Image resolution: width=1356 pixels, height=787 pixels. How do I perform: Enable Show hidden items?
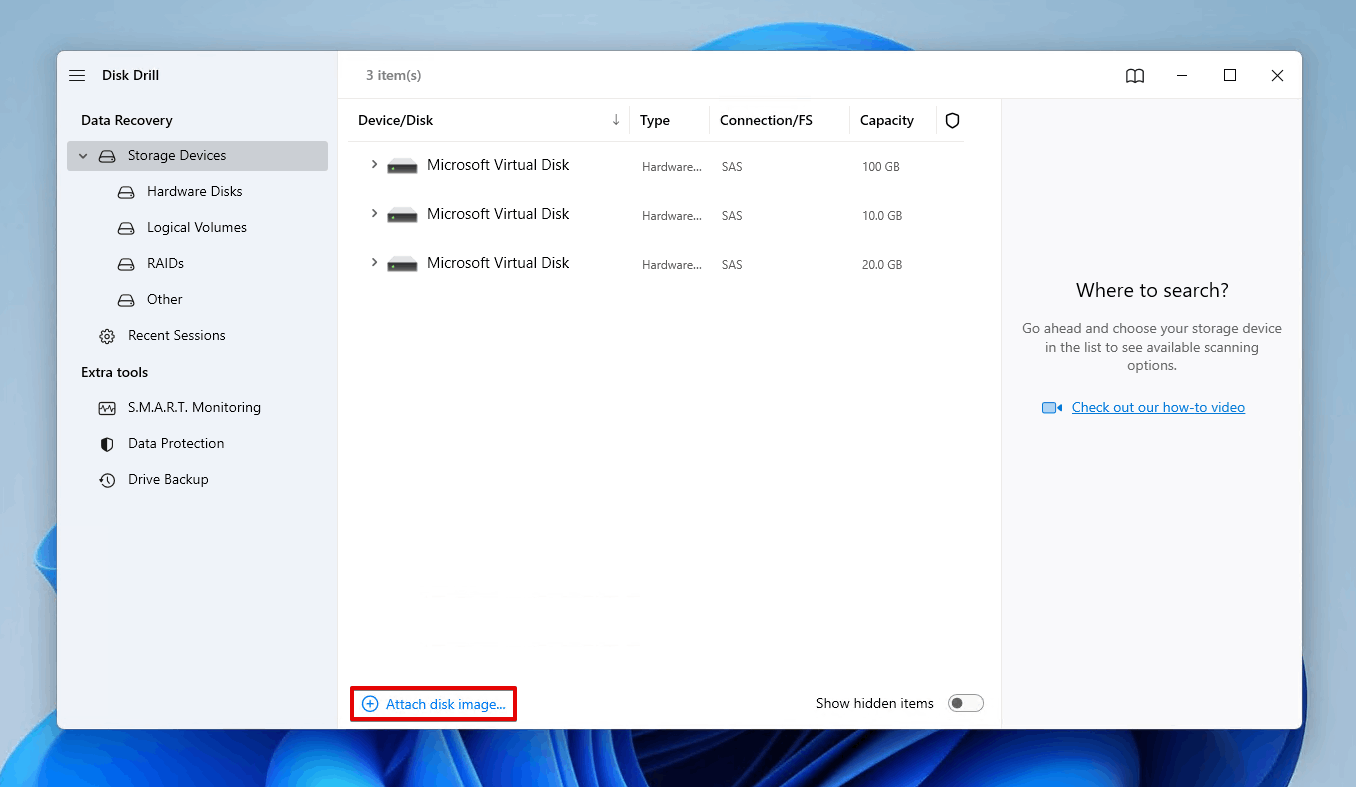pyautogui.click(x=965, y=703)
